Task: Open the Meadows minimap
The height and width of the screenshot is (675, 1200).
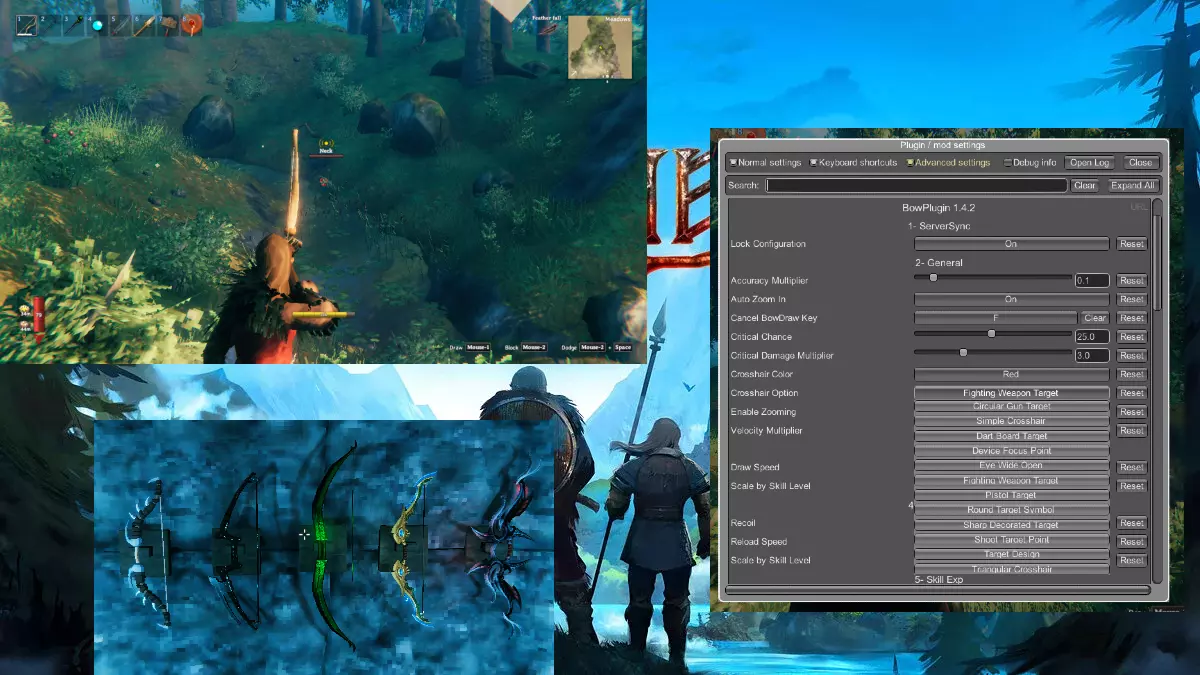Action: pos(598,47)
